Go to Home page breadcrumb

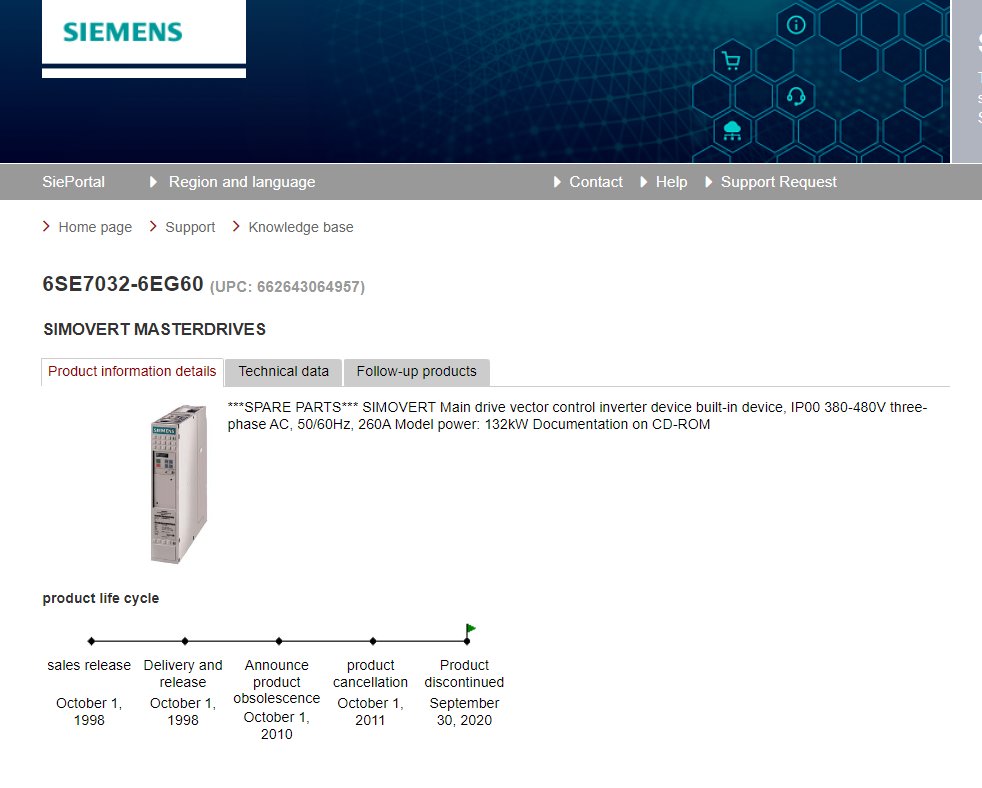[x=95, y=227]
